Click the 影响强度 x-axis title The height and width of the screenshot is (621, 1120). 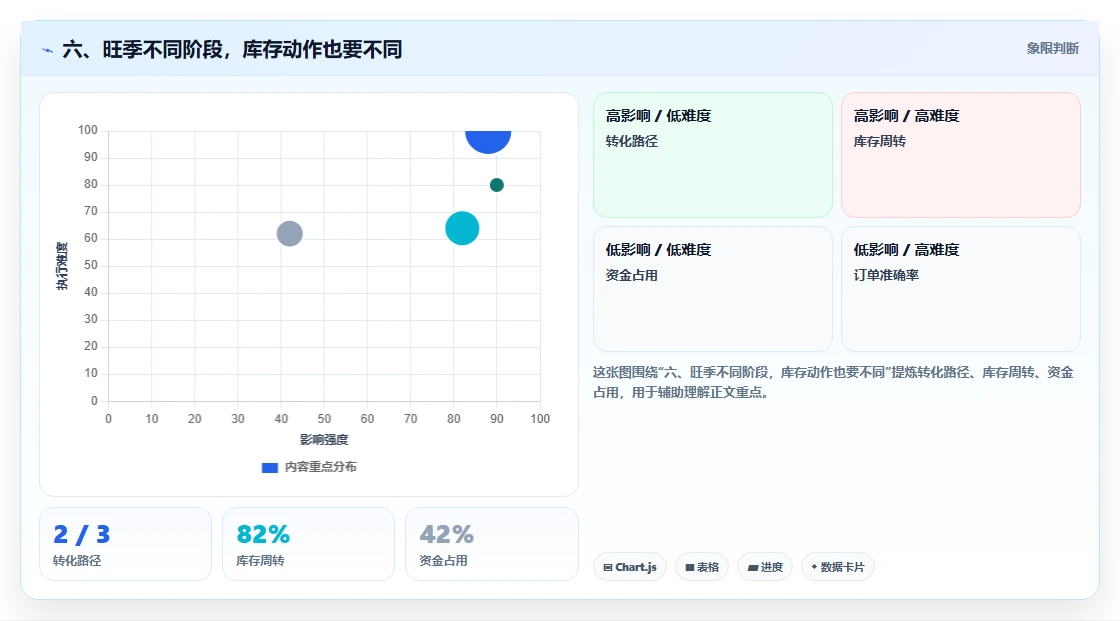pos(324,439)
